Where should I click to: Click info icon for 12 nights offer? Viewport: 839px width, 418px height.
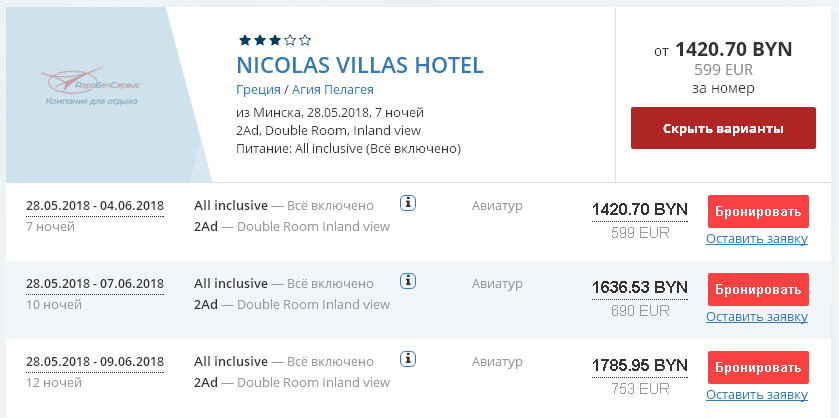pyautogui.click(x=408, y=359)
